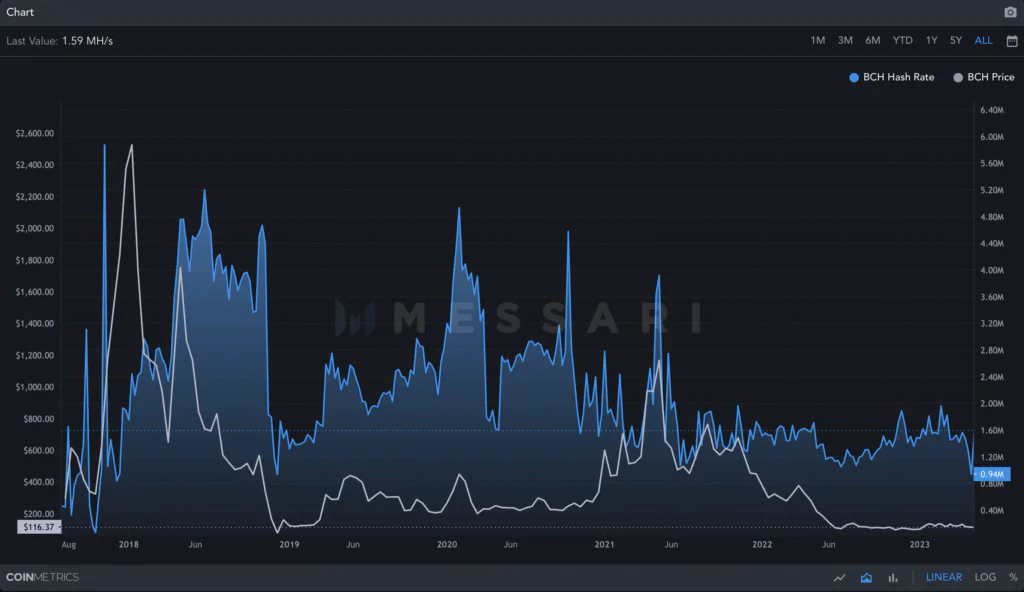Take a chart snapshot with camera icon
This screenshot has width=1024, height=592.
pos(1010,12)
